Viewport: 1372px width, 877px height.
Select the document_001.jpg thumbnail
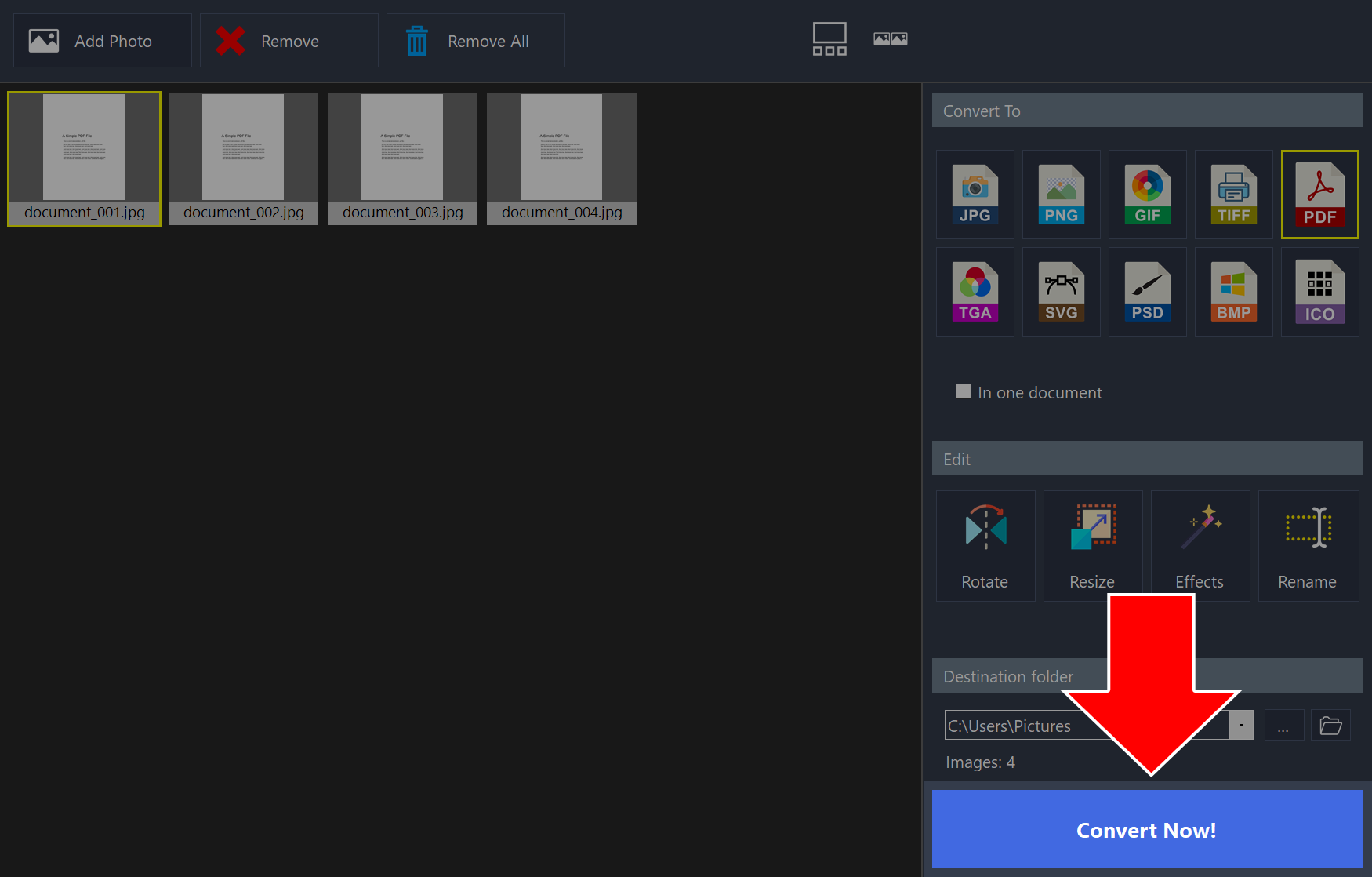point(85,159)
